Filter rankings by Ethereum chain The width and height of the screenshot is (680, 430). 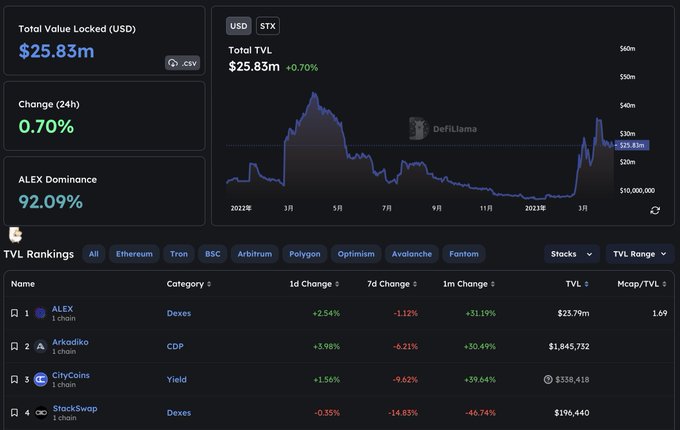point(134,254)
